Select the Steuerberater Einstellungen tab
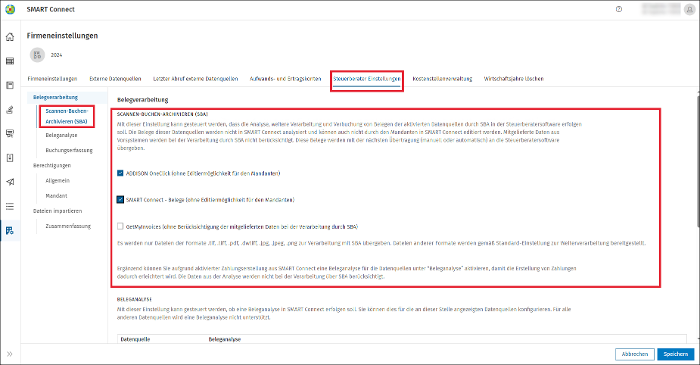700x365 pixels. point(367,79)
